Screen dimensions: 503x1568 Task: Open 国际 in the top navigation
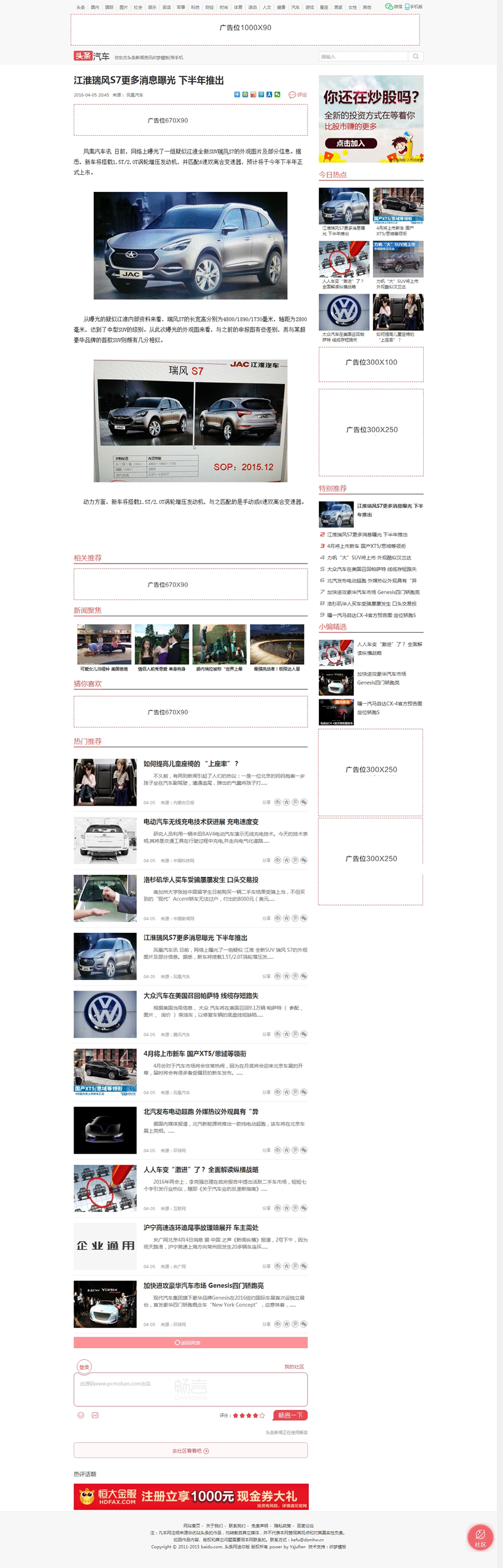point(109,8)
